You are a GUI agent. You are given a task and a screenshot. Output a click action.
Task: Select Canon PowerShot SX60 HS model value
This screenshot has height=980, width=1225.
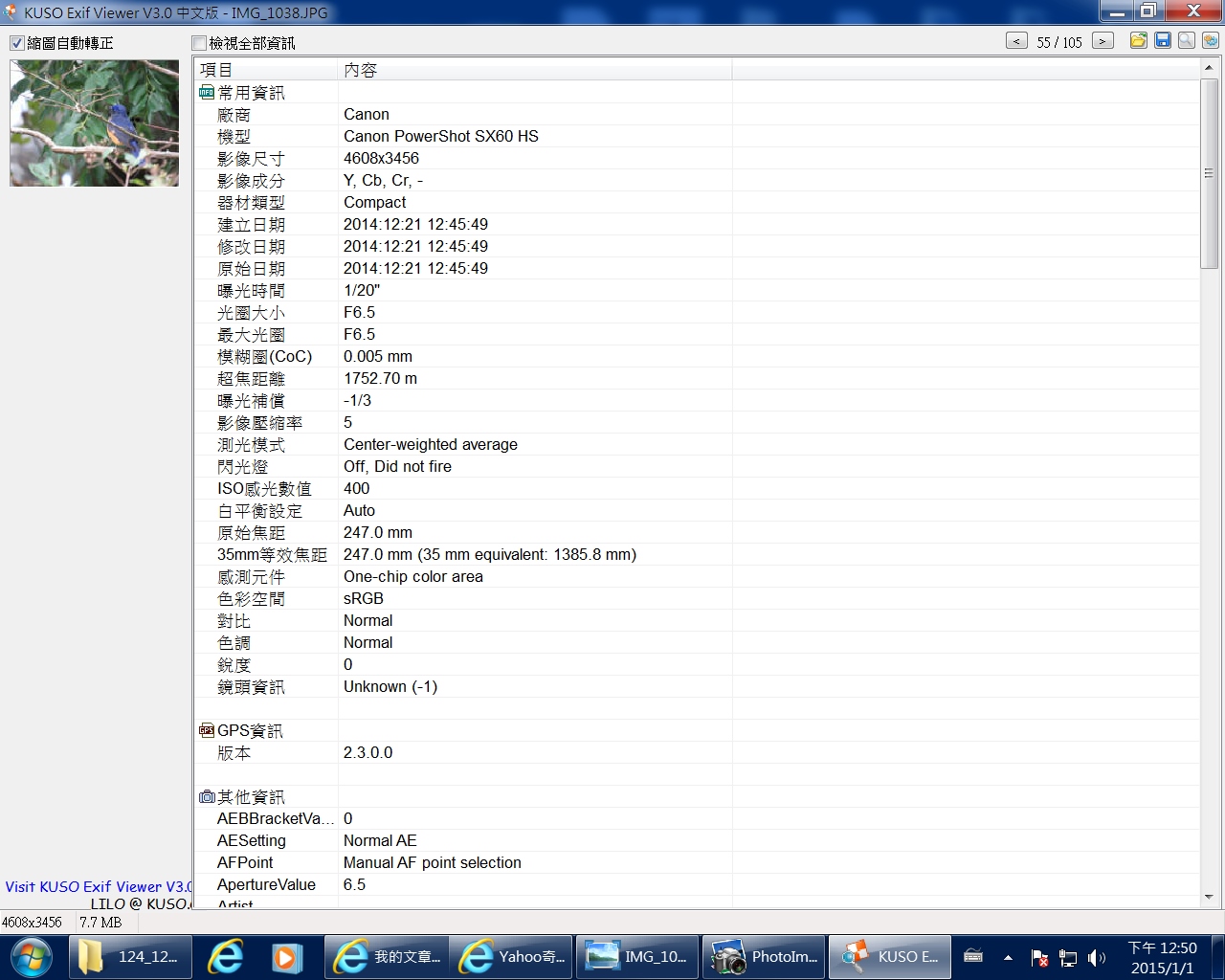tap(441, 137)
